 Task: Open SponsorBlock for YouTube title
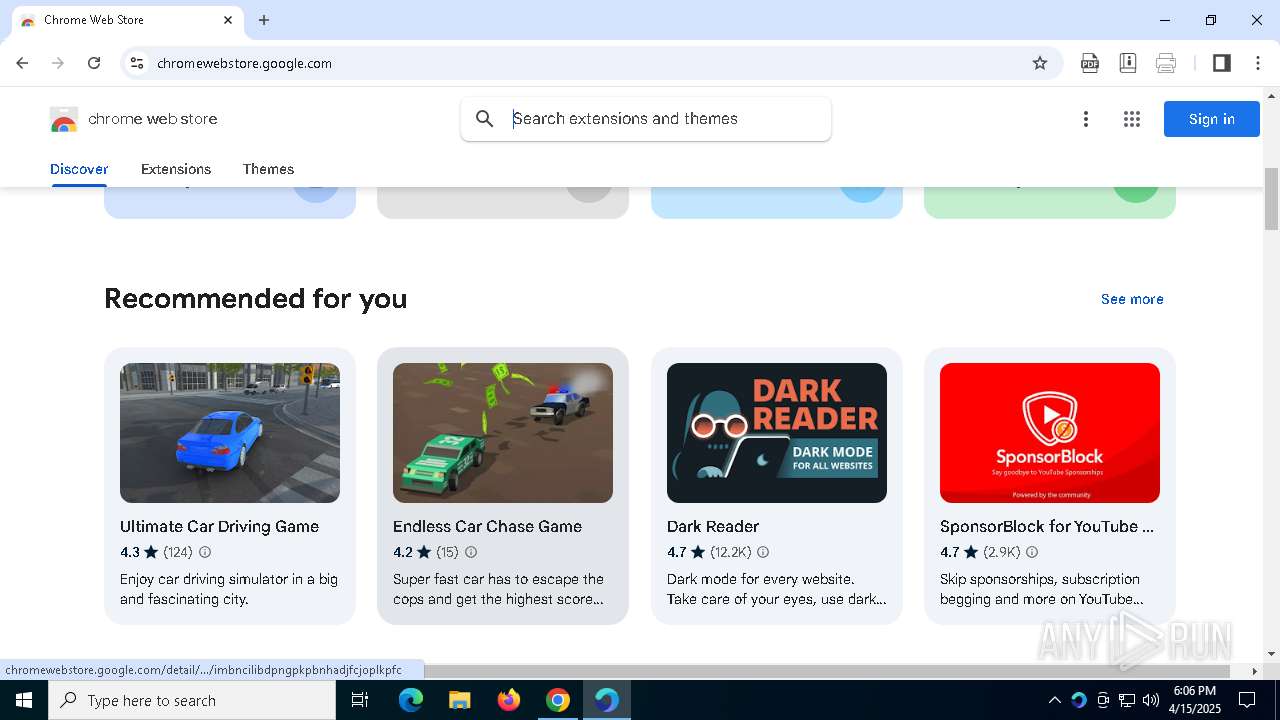(x=1047, y=526)
